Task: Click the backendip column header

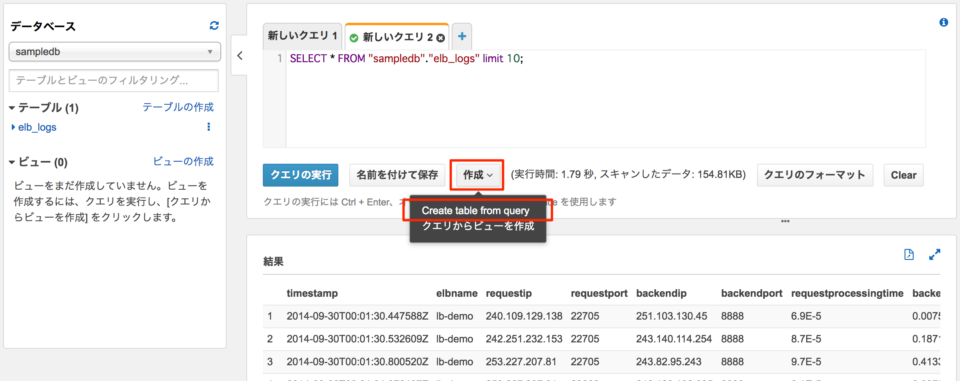Action: pos(662,293)
